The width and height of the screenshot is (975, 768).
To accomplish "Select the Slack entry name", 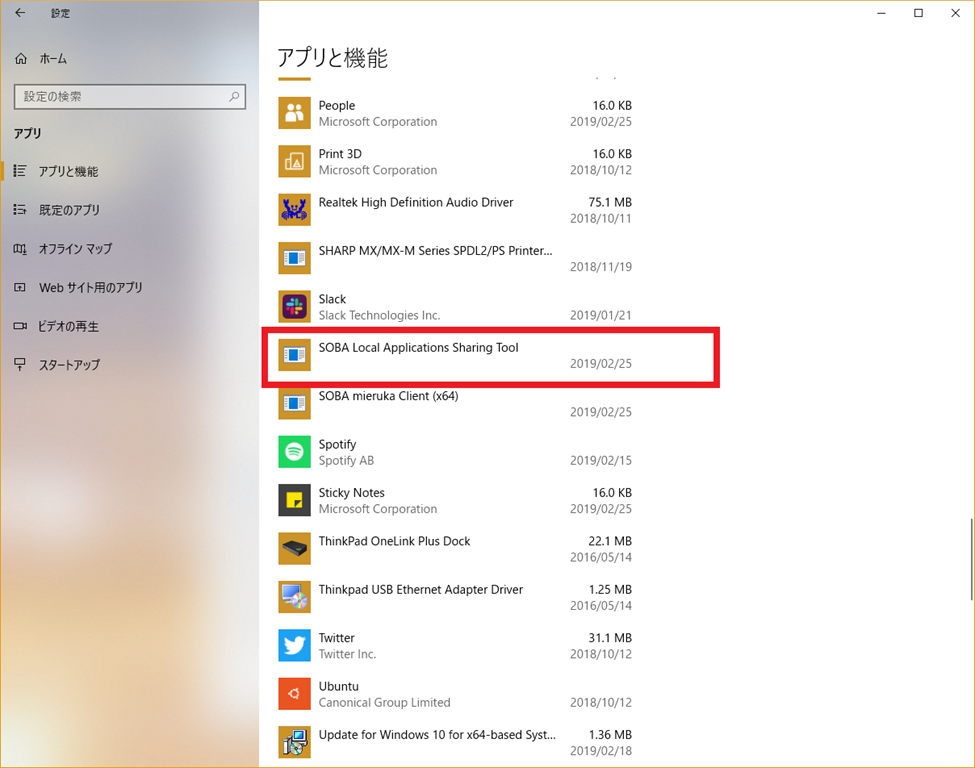I will 332,299.
